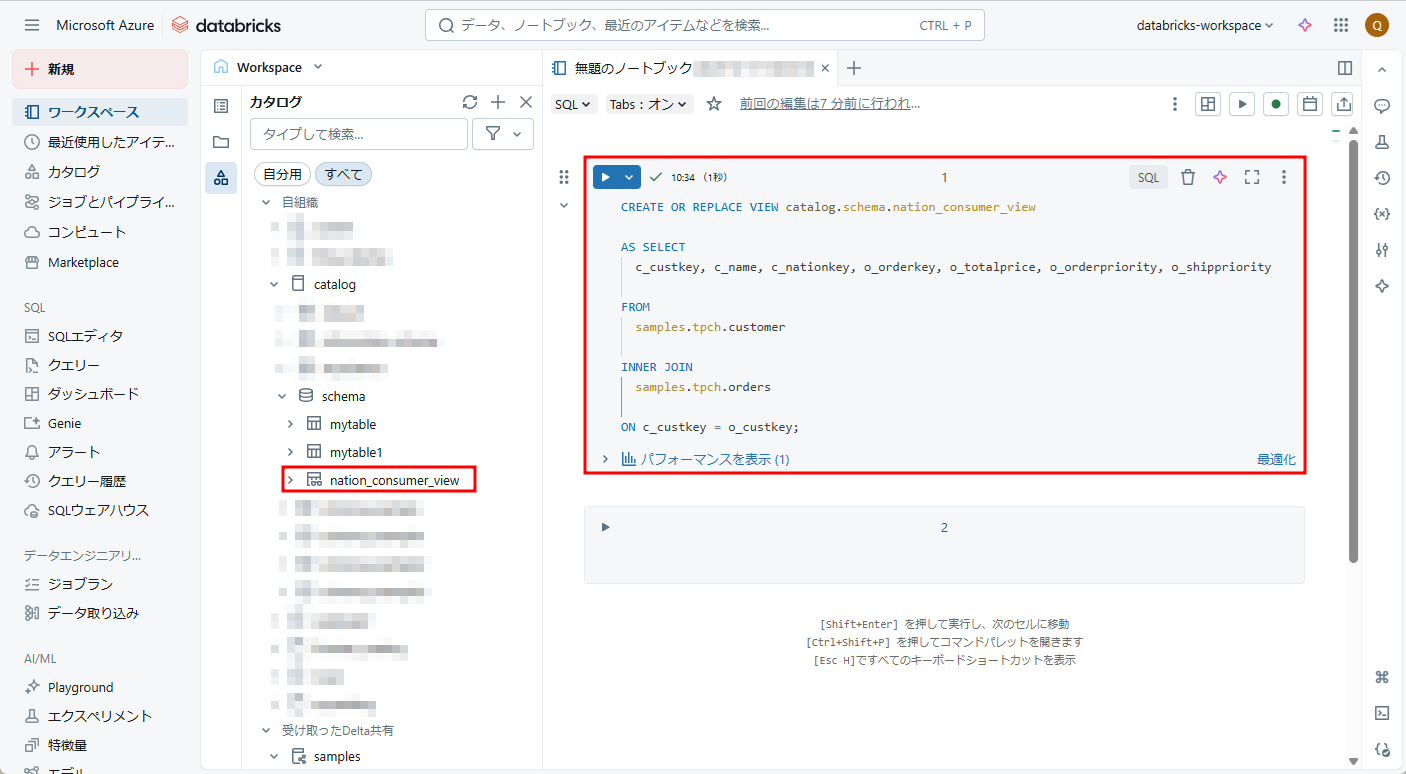
Task: Go to SQLエディタ in sidebar
Action: [85, 336]
